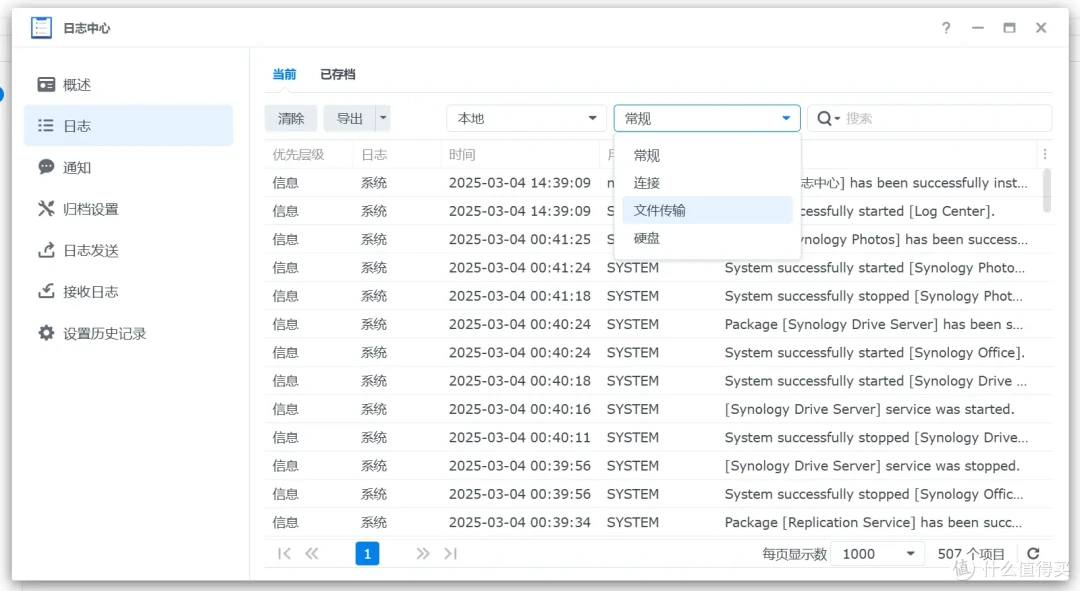Go to last page icon
The image size is (1080, 591).
(451, 554)
